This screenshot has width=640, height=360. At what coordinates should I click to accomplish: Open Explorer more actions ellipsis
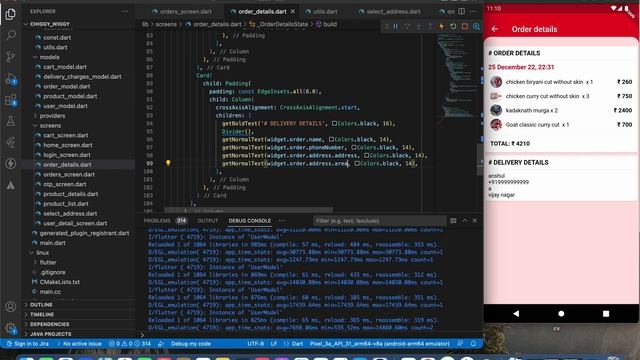(124, 11)
